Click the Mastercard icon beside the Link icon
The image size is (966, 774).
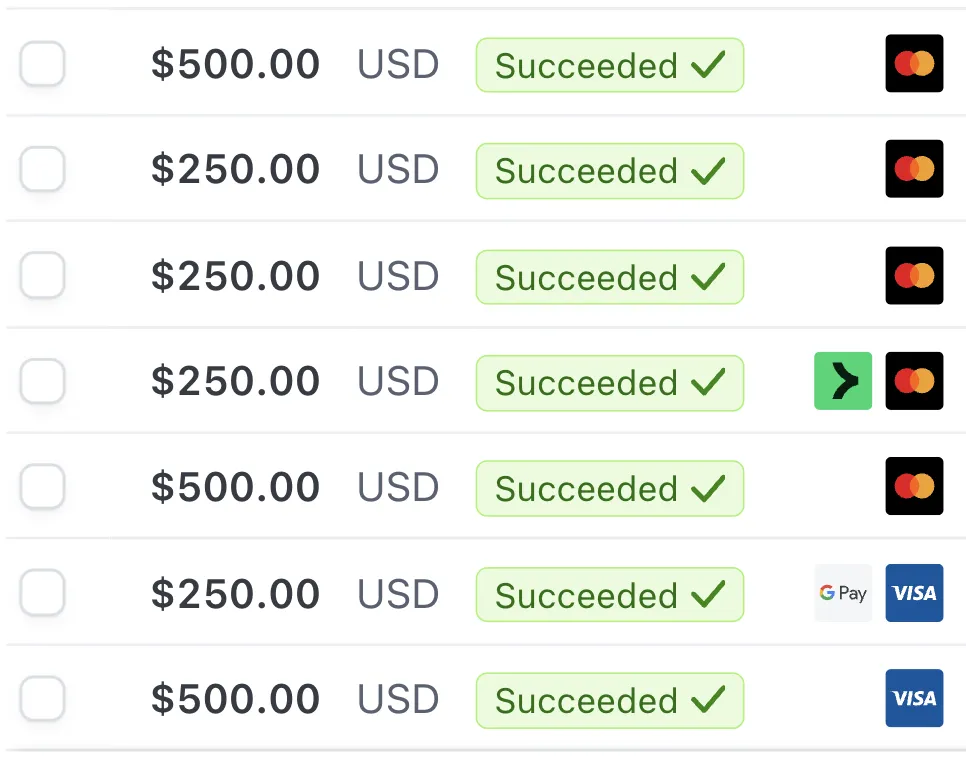click(914, 381)
